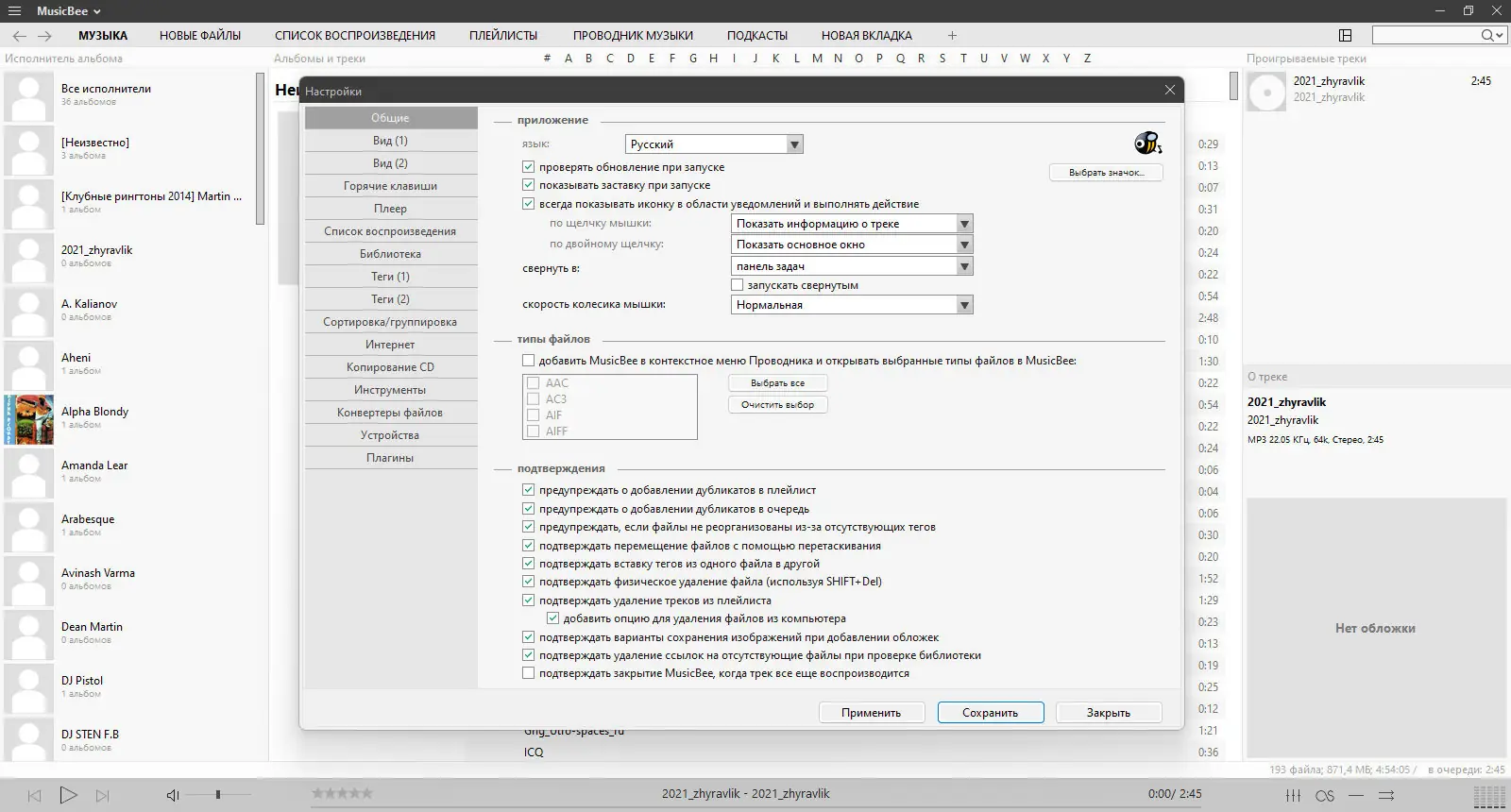
Task: Click the panel layout icon beside search box
Action: click(x=1346, y=36)
